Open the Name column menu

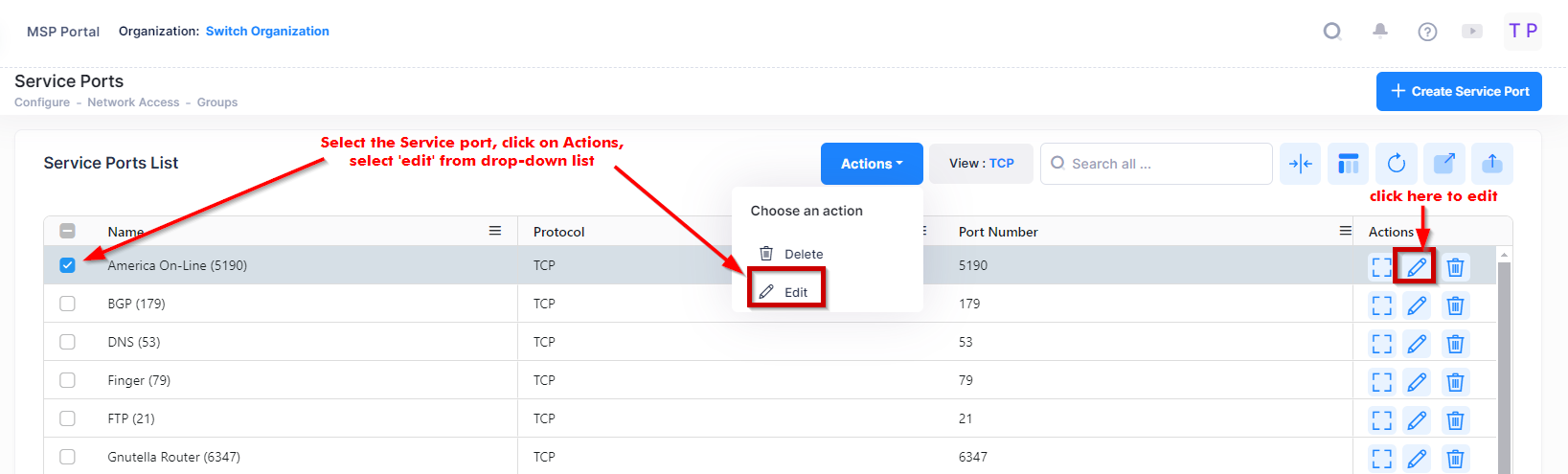click(495, 231)
